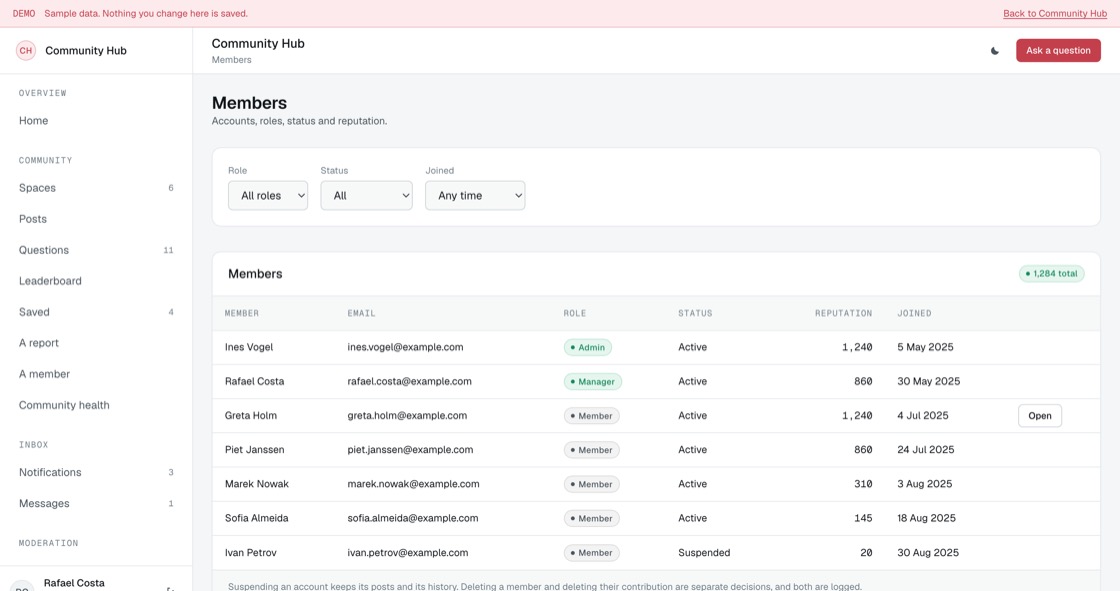Click the Manager role badge
Viewport: 1120px width, 591px height.
592,382
